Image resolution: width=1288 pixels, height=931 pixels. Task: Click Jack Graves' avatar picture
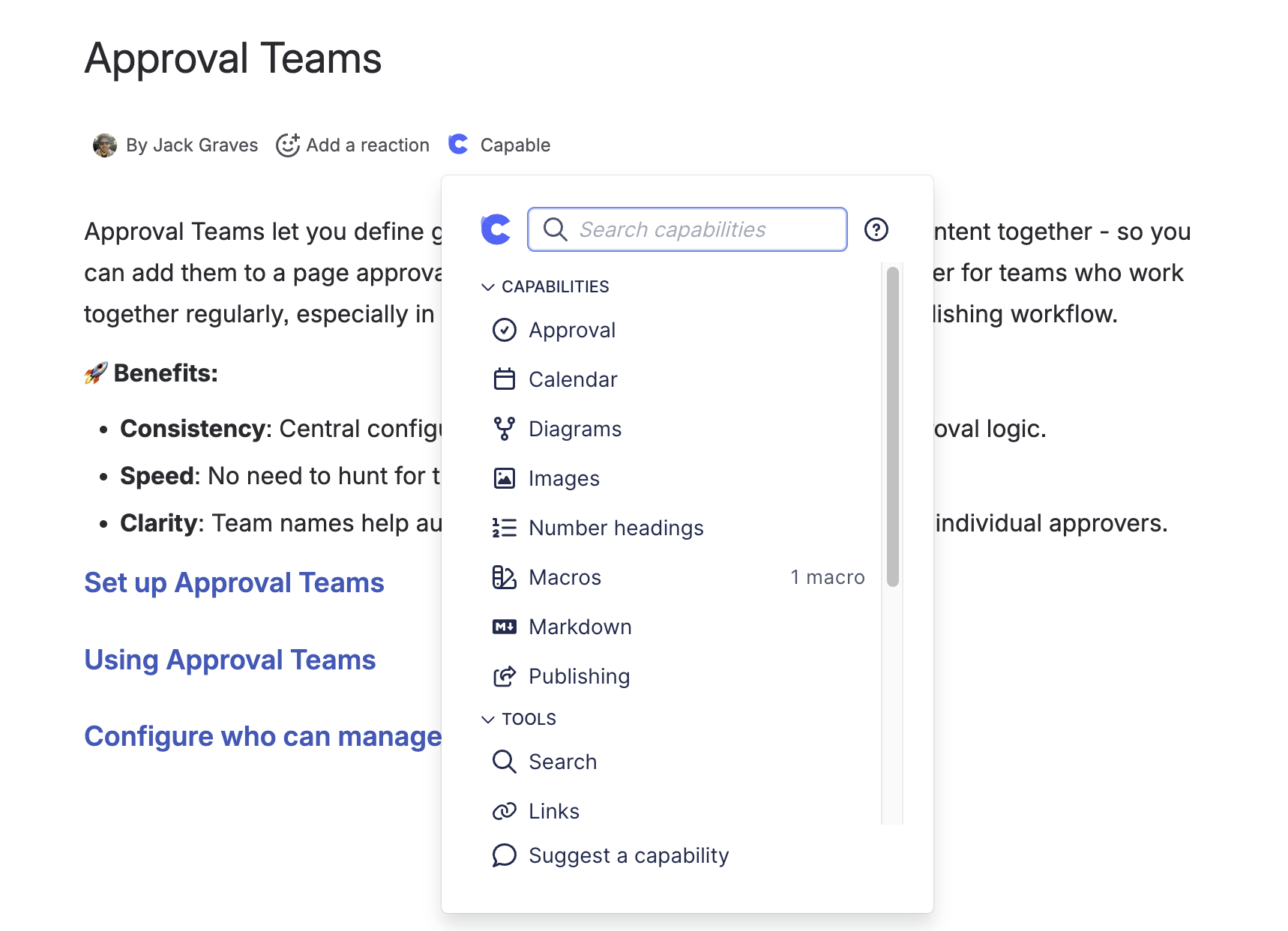(x=105, y=145)
